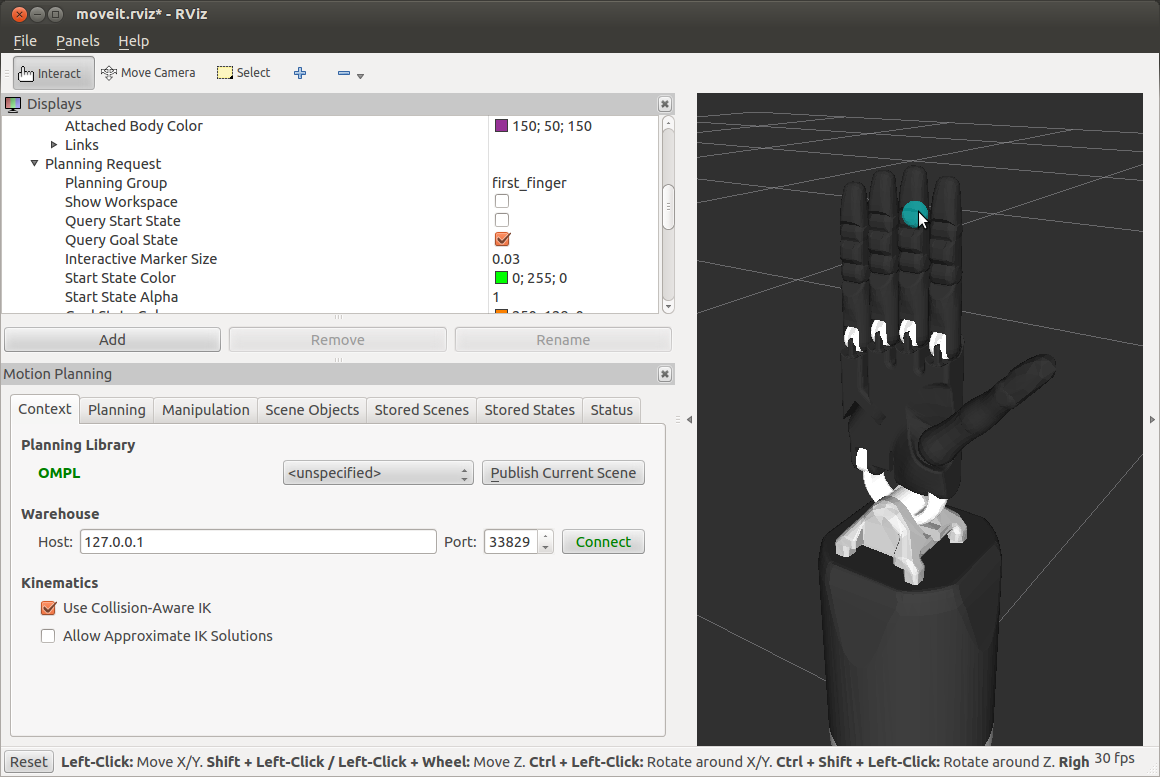Screen dimensions: 1160x777
Task: Click the Start State Color green swatch
Action: 501,278
